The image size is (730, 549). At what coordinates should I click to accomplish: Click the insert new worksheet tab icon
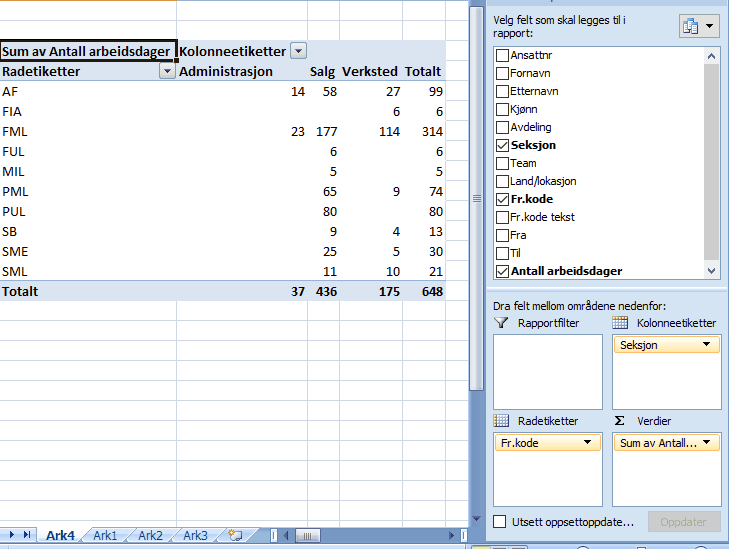click(x=235, y=535)
